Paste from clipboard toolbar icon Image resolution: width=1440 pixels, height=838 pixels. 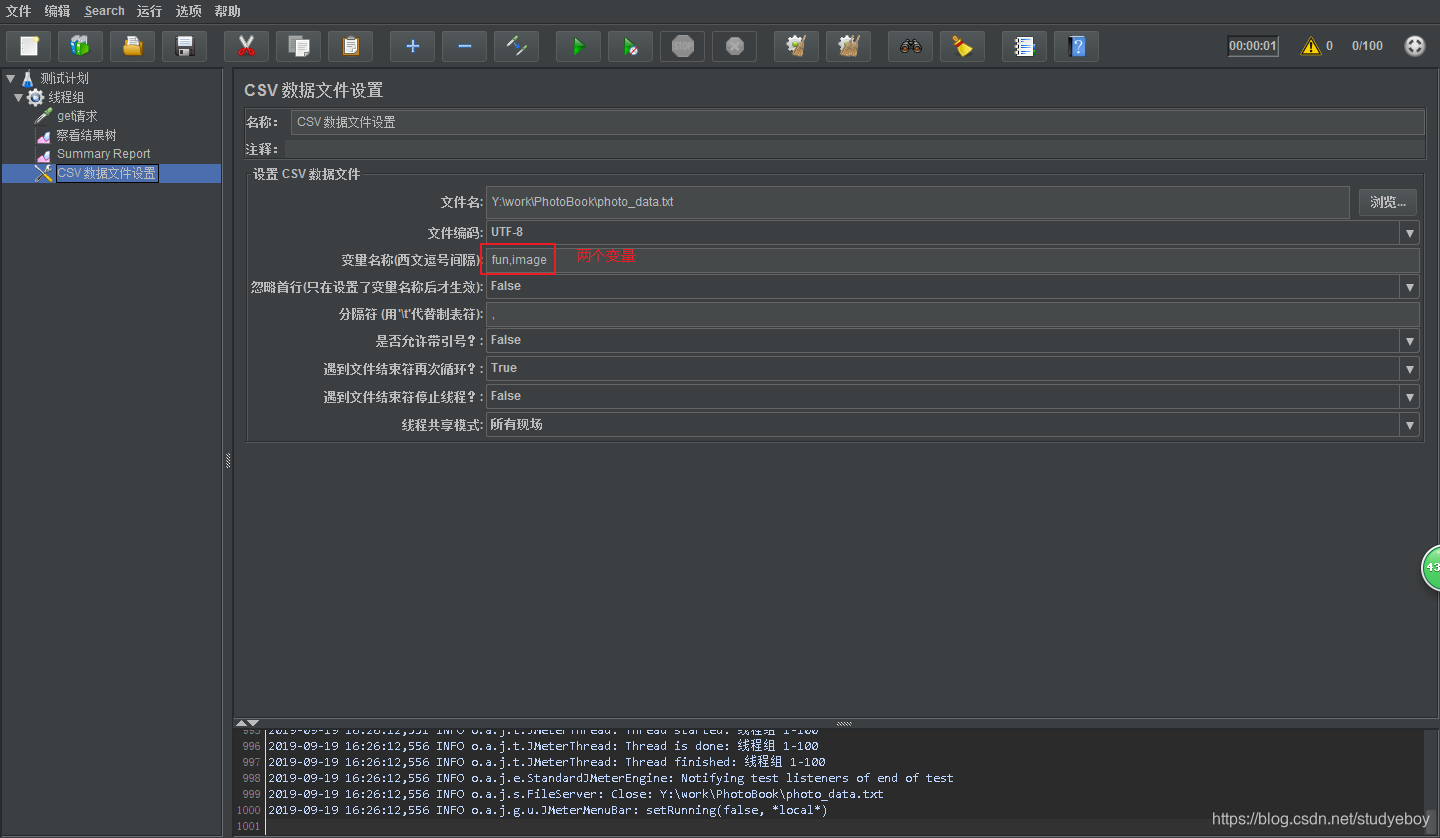point(350,46)
